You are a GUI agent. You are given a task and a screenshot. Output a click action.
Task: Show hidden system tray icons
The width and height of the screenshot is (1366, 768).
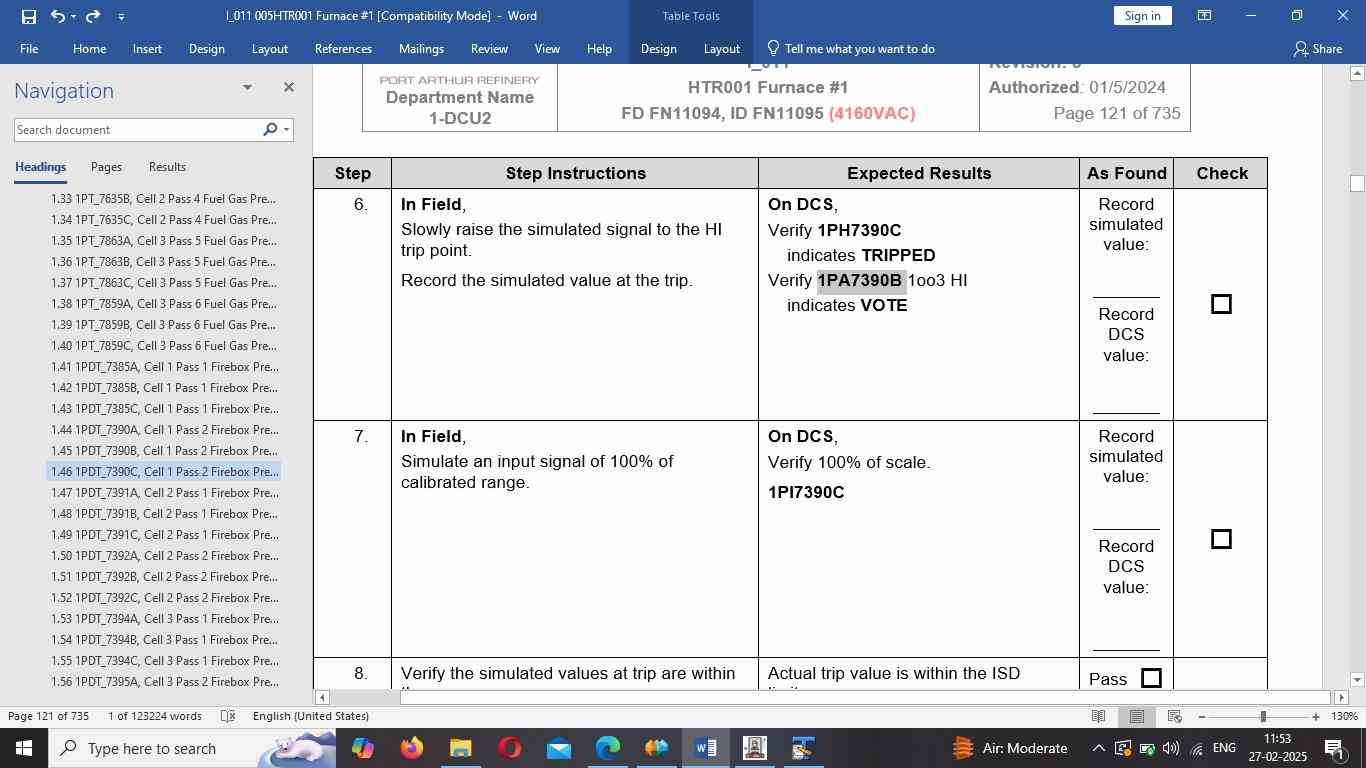click(x=1098, y=748)
